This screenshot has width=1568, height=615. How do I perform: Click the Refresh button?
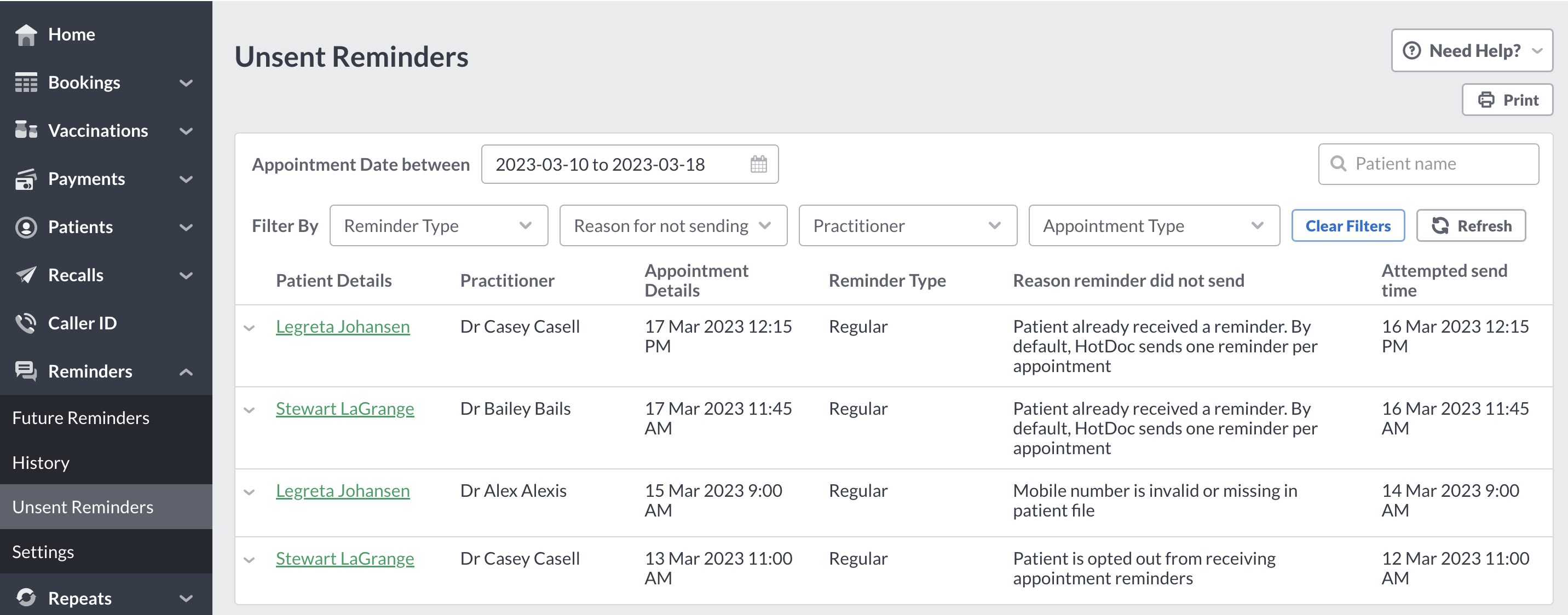[x=1471, y=225]
